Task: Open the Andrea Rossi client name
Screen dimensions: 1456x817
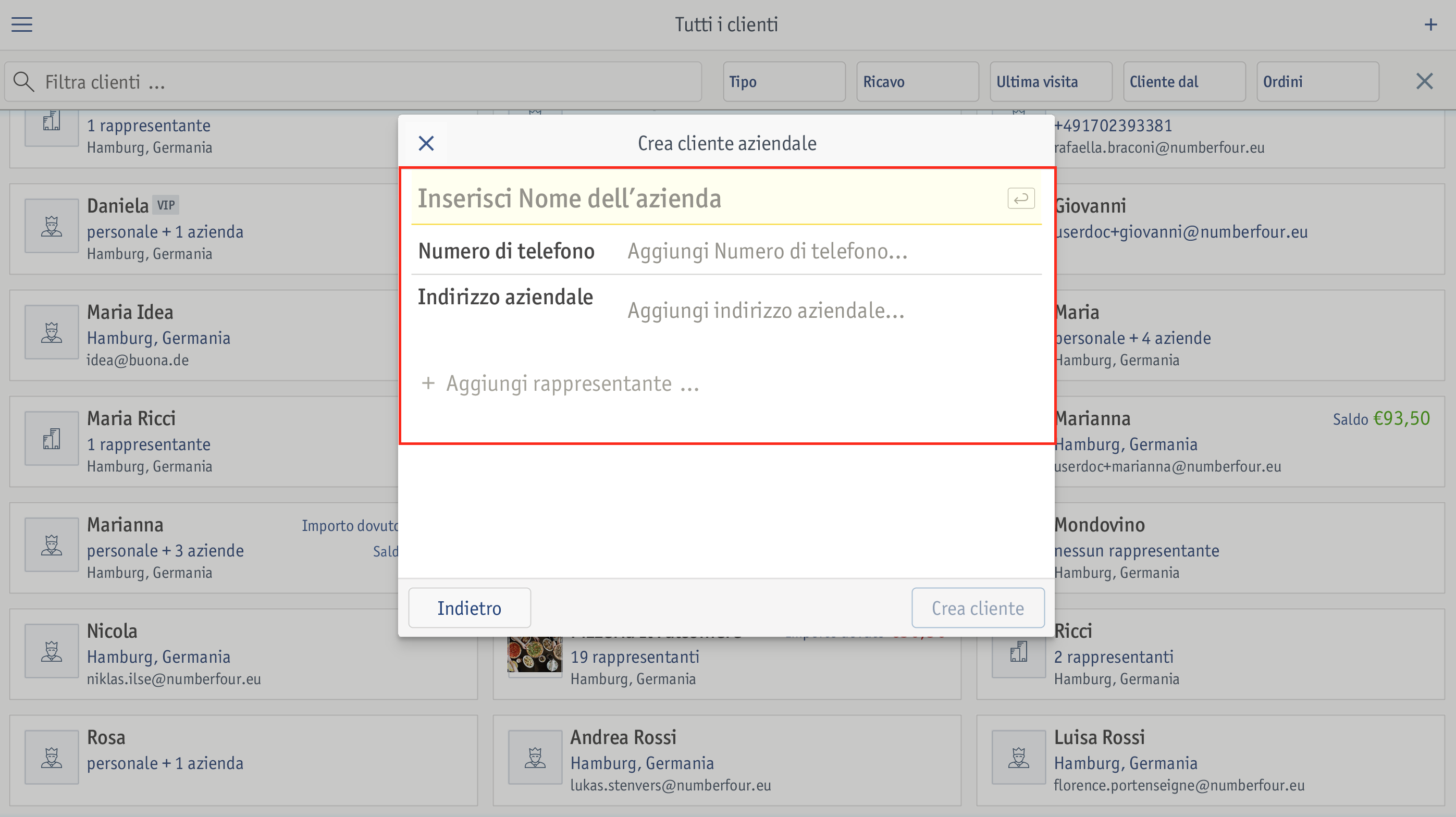Action: click(x=623, y=737)
